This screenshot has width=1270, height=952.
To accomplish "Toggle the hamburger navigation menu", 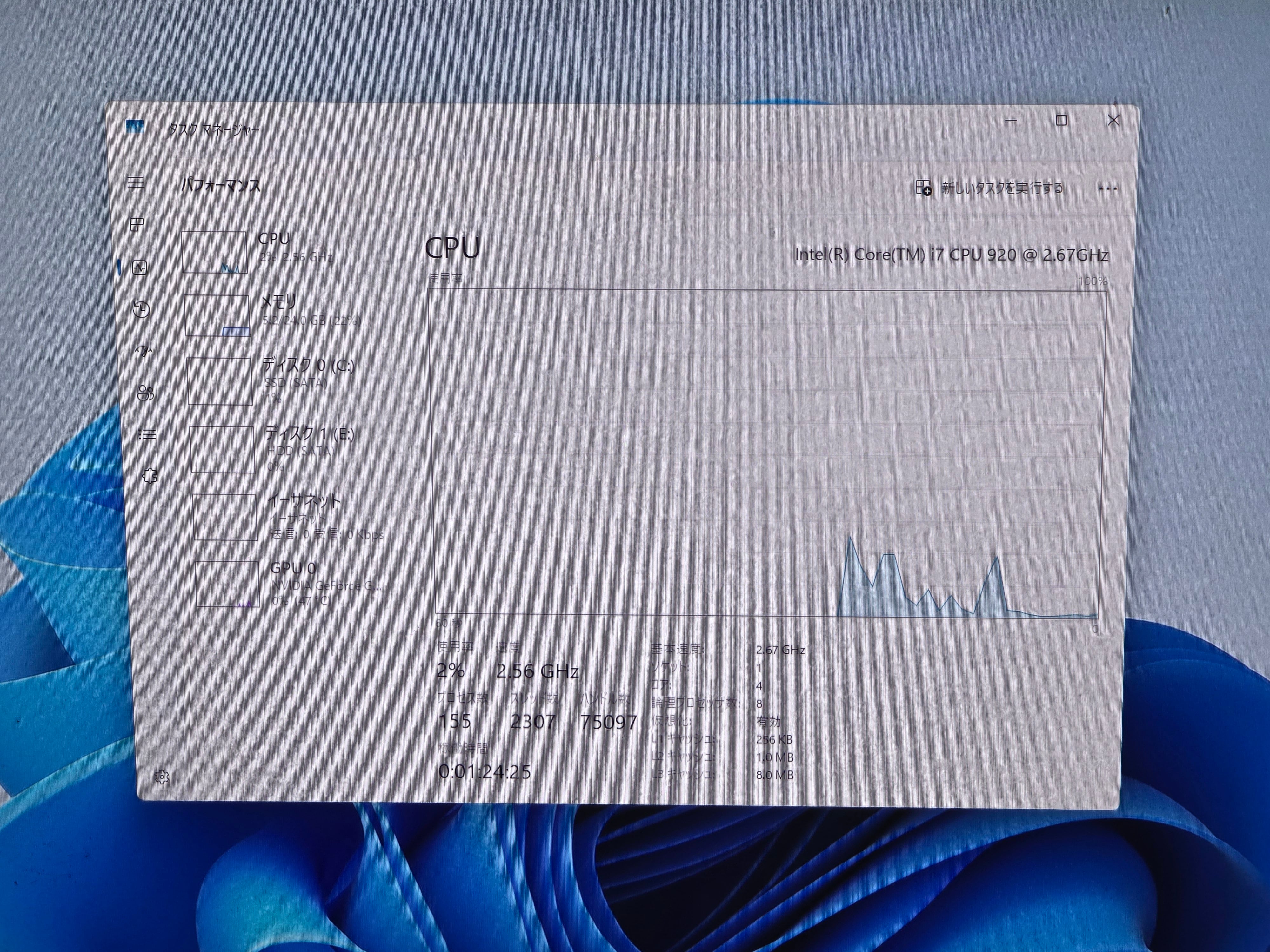I will point(136,182).
